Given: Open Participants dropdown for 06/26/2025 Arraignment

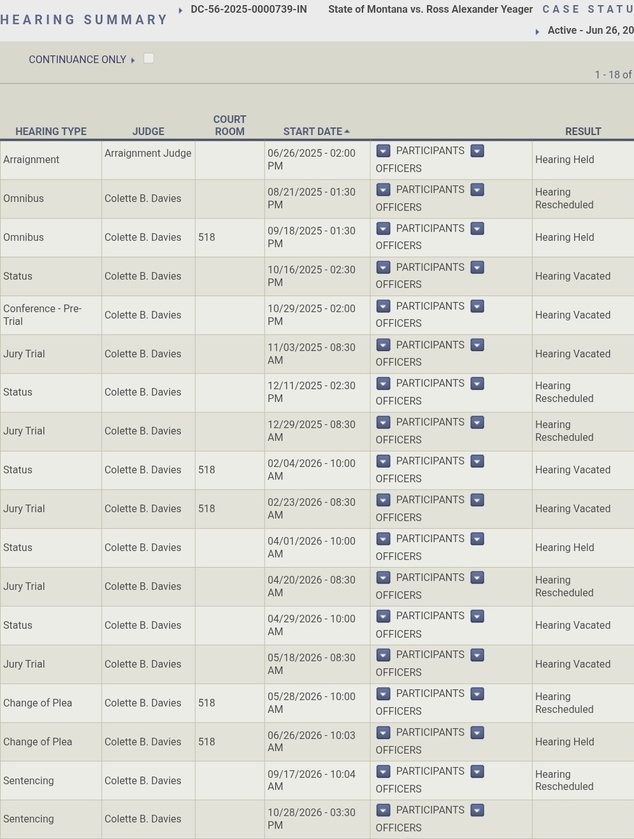Looking at the screenshot, I should click(383, 151).
